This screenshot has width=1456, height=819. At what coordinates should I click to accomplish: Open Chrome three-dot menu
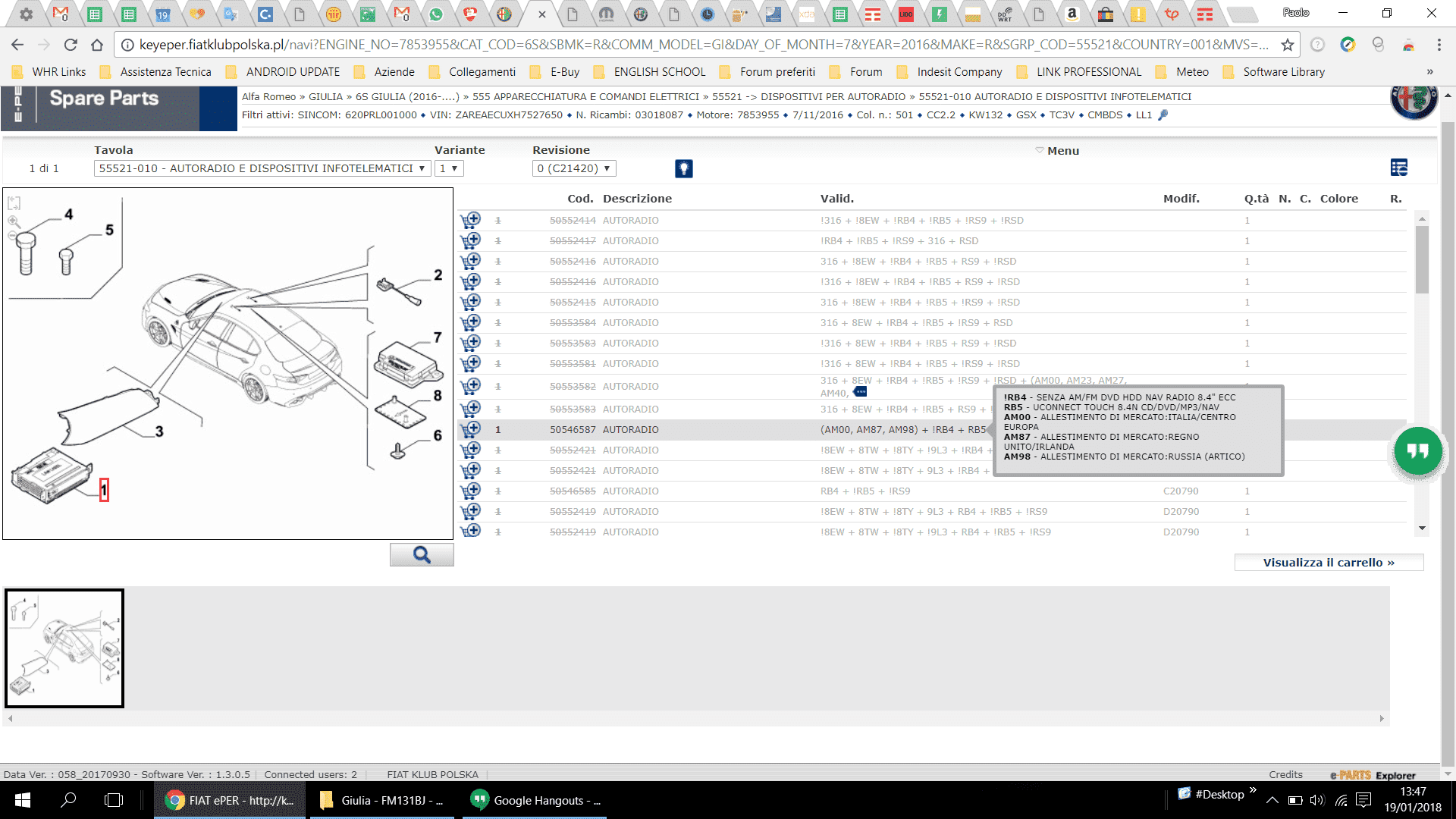1439,45
